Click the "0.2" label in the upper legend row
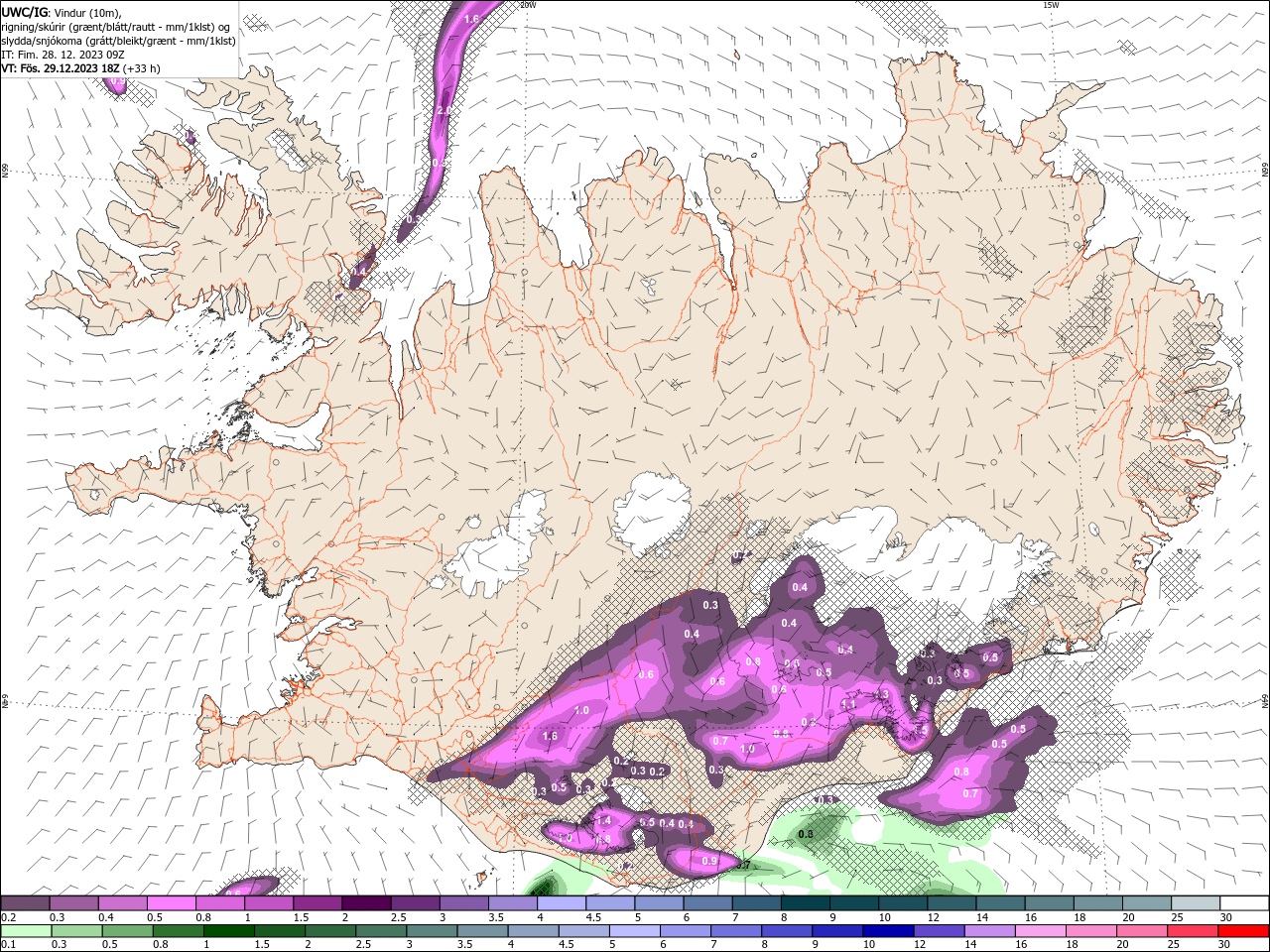Screen dimensions: 1270x952 (8, 917)
